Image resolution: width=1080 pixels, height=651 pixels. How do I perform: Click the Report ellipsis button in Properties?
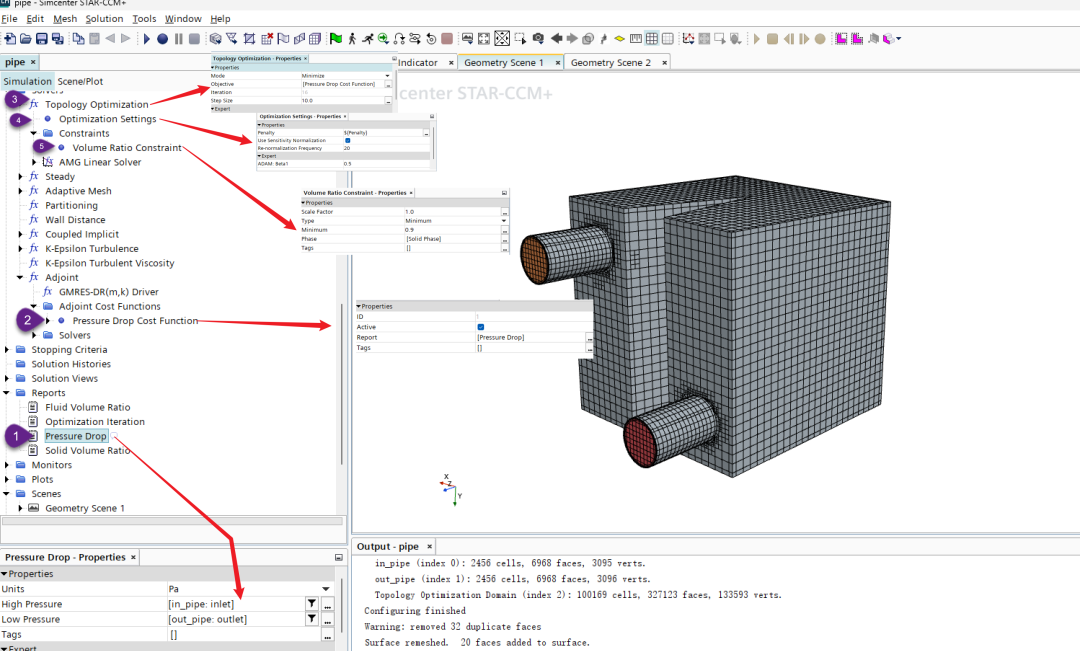[x=589, y=338]
